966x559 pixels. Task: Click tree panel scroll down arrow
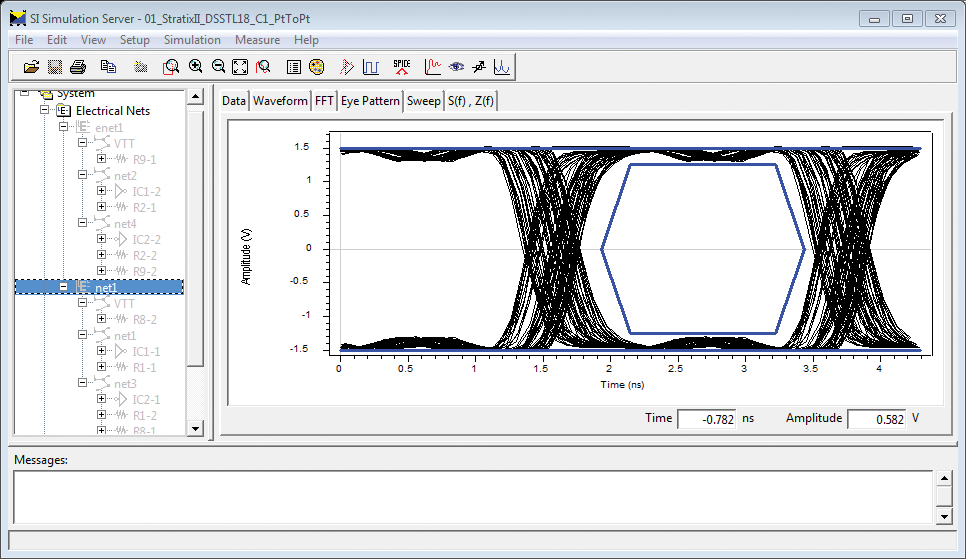point(195,428)
